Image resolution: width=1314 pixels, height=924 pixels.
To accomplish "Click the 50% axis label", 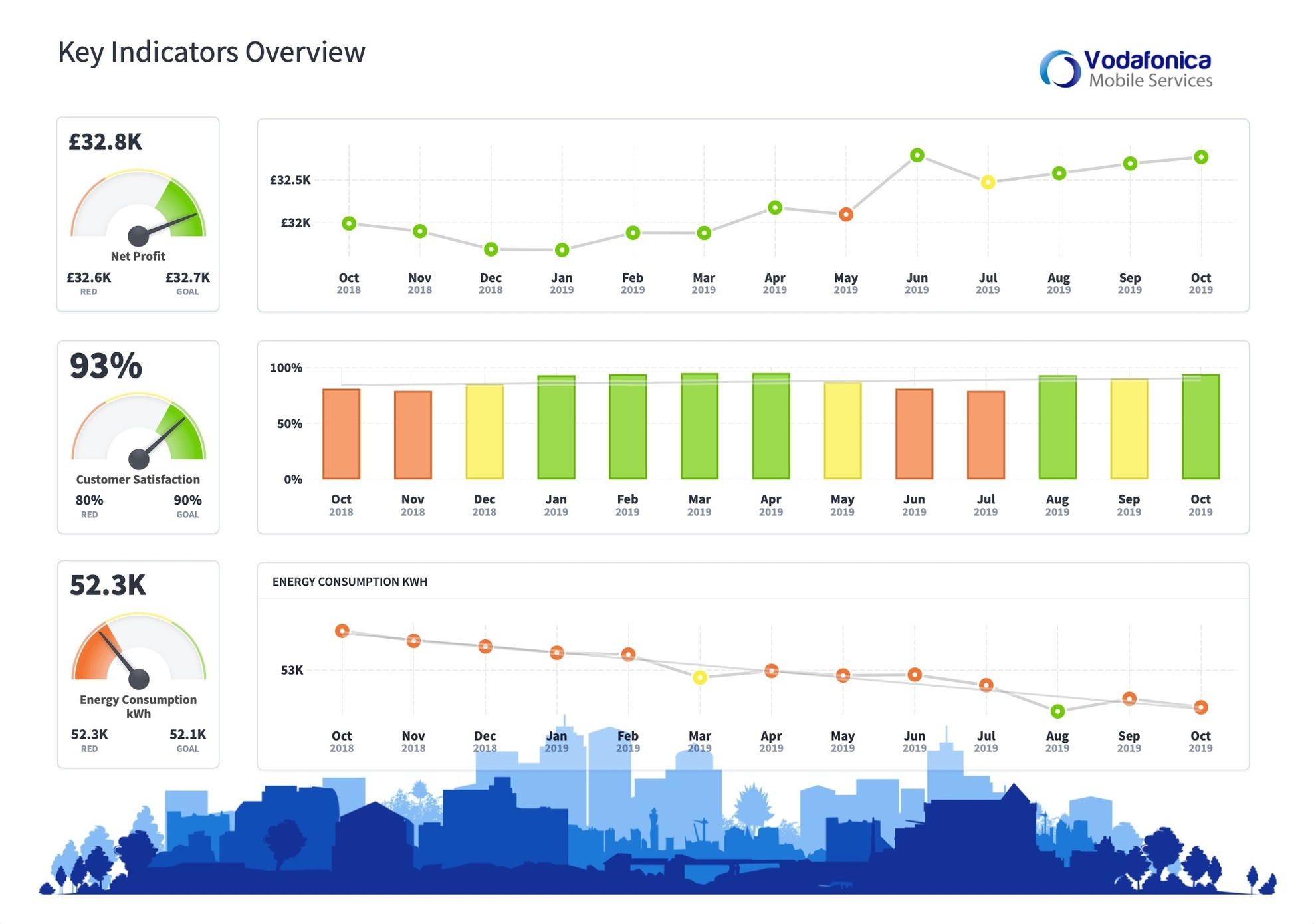I will [x=290, y=423].
